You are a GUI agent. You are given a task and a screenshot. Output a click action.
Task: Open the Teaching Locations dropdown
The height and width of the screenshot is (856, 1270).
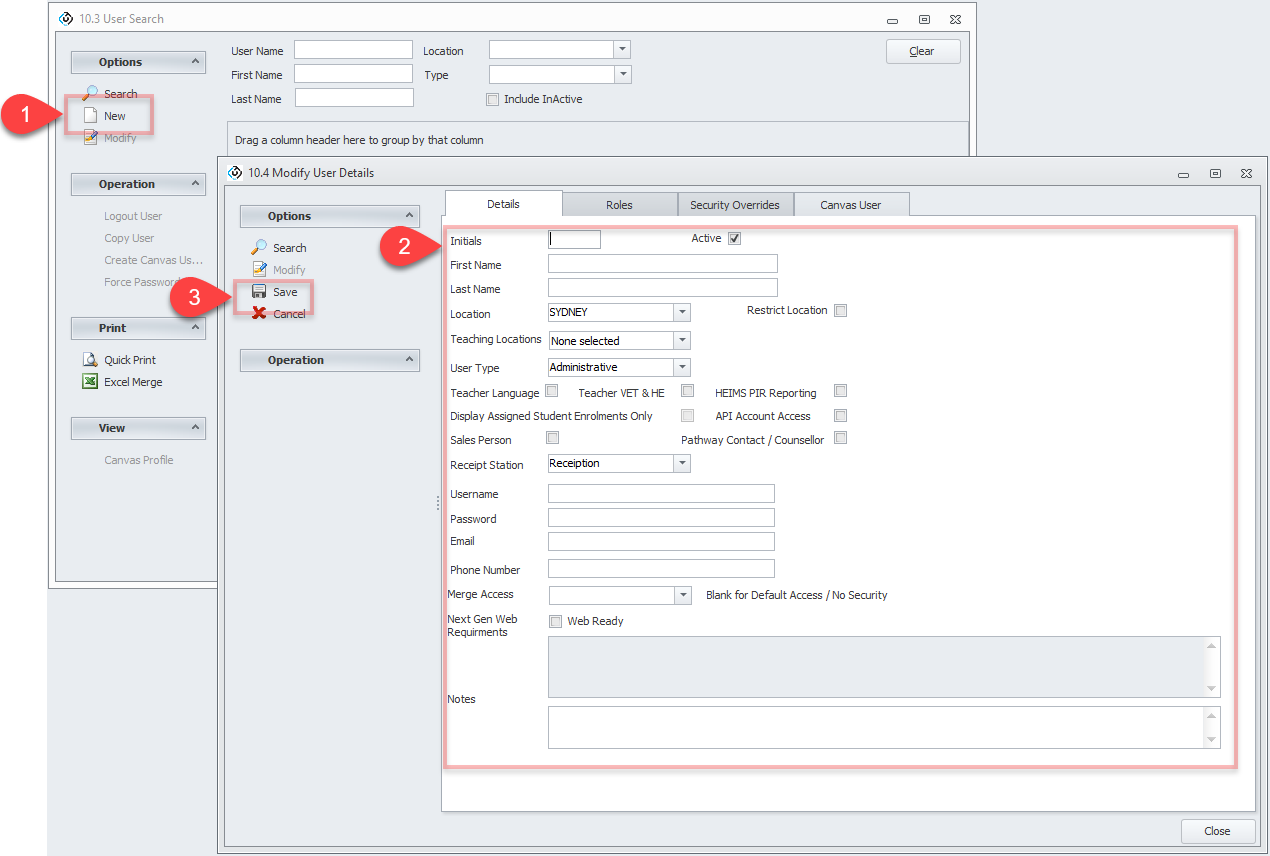[681, 341]
